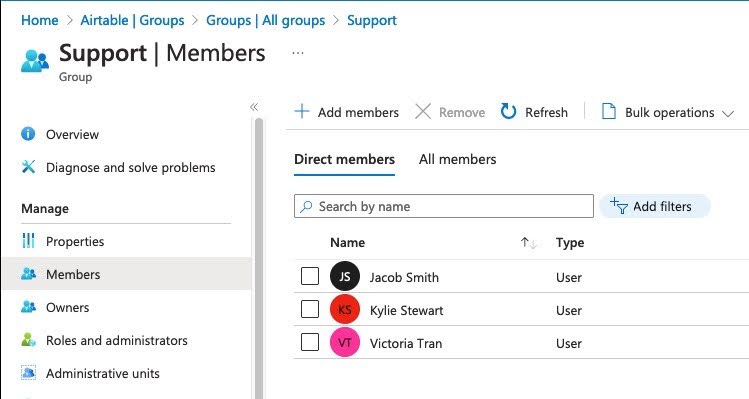This screenshot has height=399, width=749.
Task: Go to Home breadcrumb
Action: [x=40, y=20]
